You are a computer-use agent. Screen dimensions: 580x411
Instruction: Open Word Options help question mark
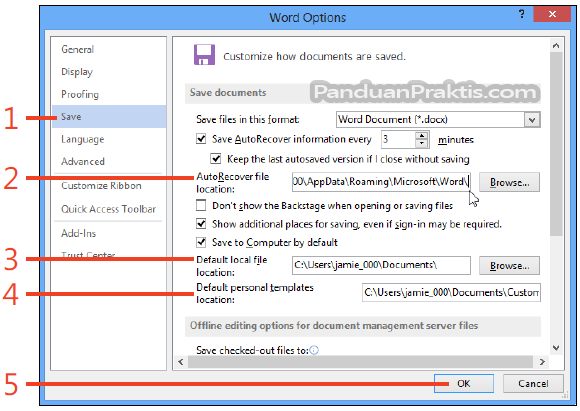(522, 14)
